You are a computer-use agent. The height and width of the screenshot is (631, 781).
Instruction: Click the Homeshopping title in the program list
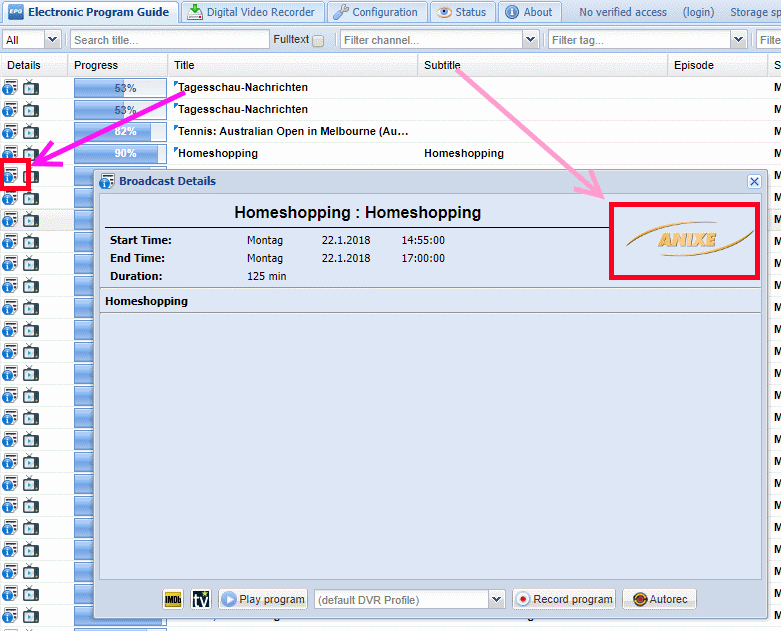coord(218,153)
